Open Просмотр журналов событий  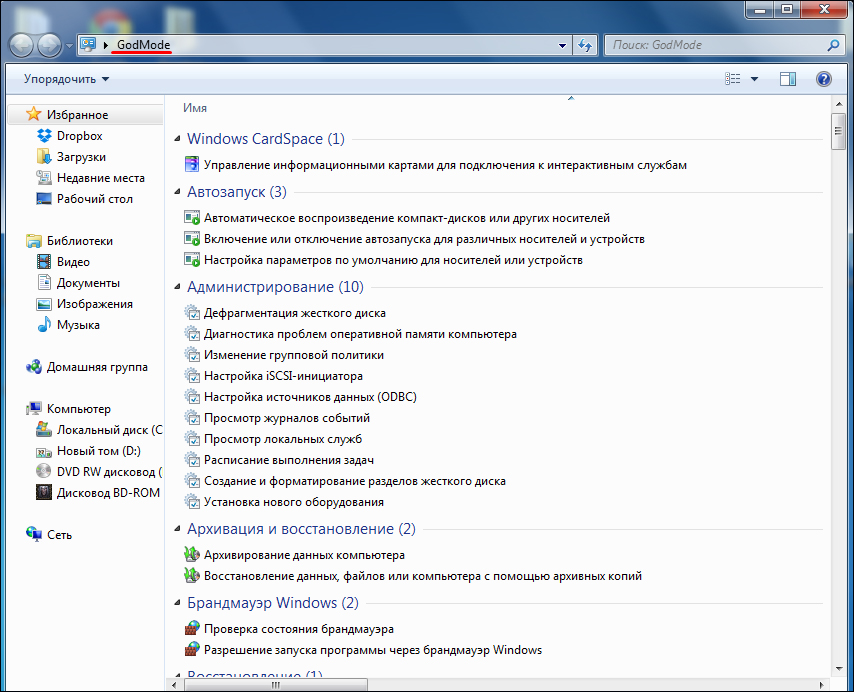coord(286,418)
